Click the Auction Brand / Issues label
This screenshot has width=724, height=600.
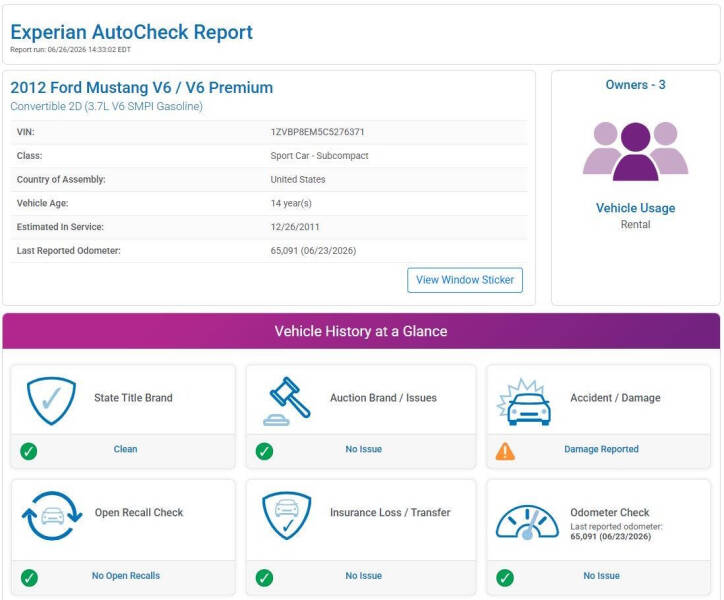[x=383, y=398]
